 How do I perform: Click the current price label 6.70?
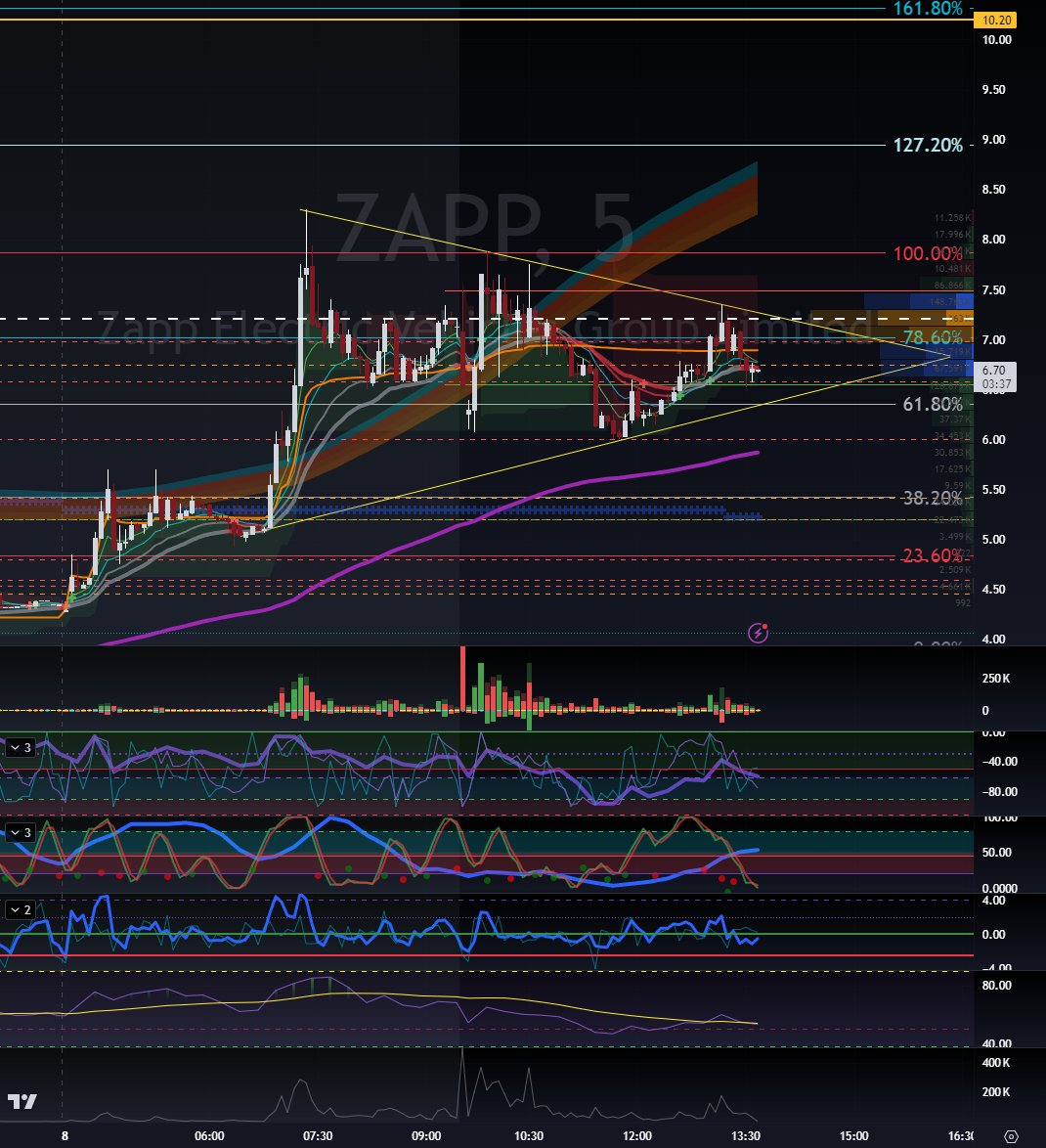coord(994,371)
